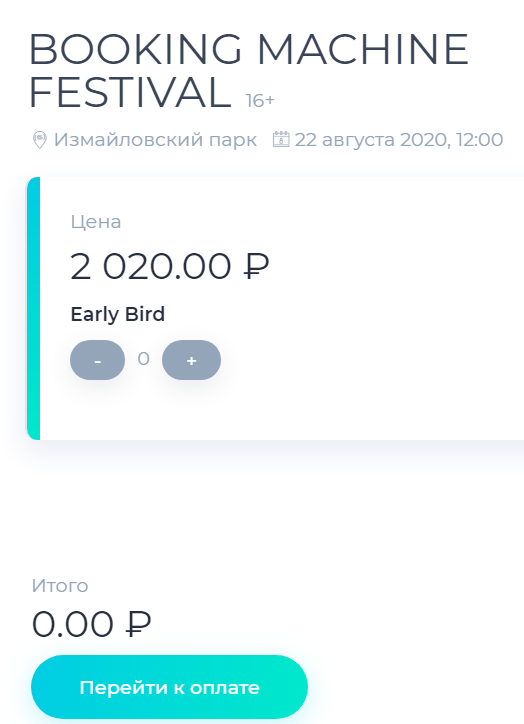
Task: Select the 2 020.00 ticket price amount
Action: point(151,266)
